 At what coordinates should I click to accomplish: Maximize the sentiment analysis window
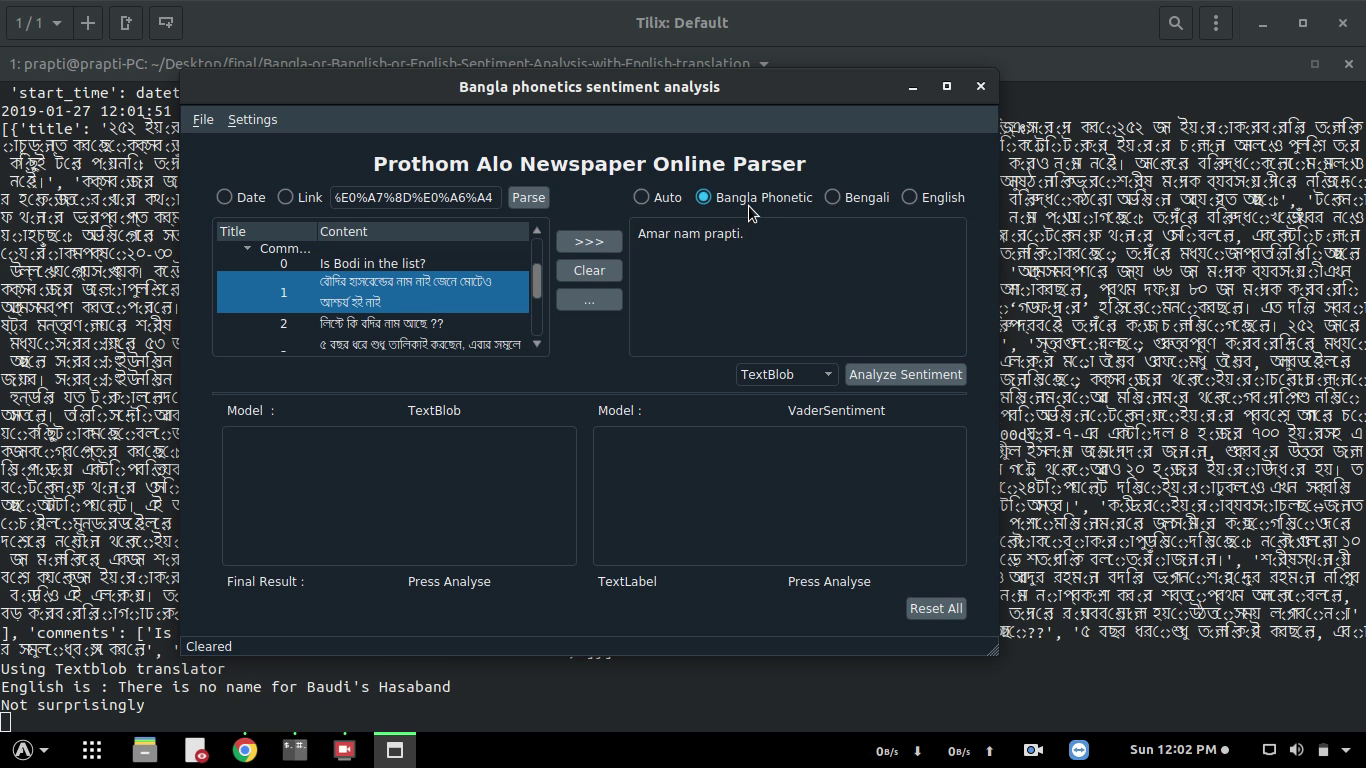pyautogui.click(x=947, y=87)
